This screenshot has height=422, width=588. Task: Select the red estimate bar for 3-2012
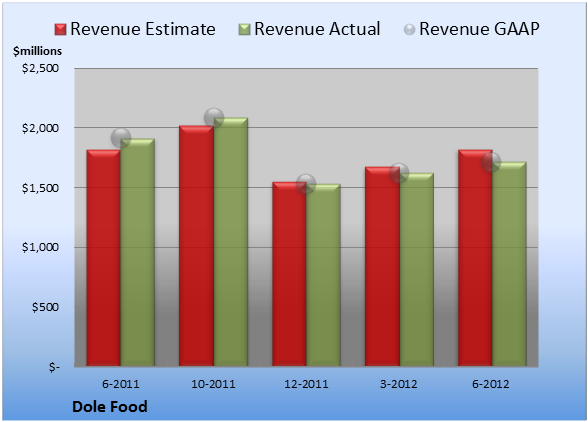pyautogui.click(x=382, y=267)
